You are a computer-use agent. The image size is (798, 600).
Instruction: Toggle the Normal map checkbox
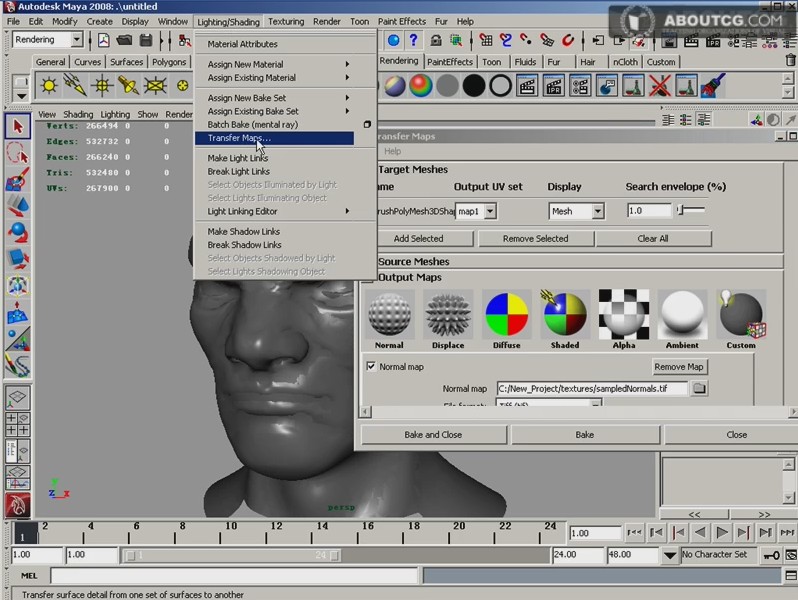372,366
